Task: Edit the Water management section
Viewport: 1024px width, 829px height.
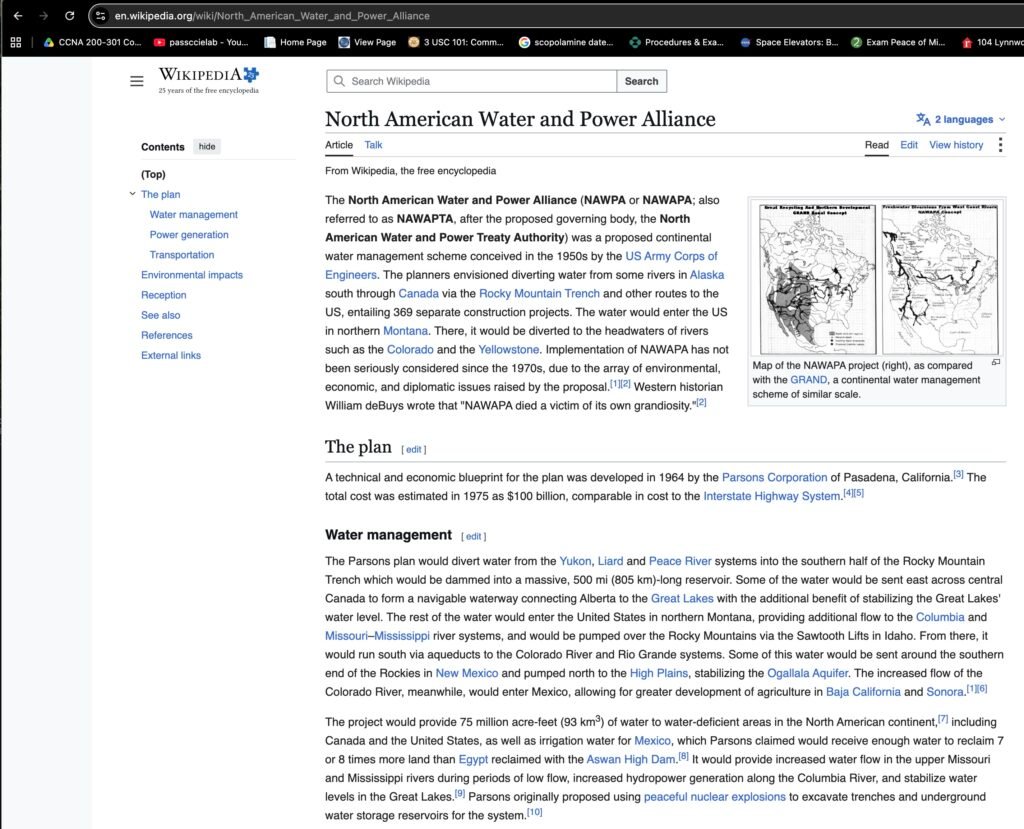Action: click(473, 536)
